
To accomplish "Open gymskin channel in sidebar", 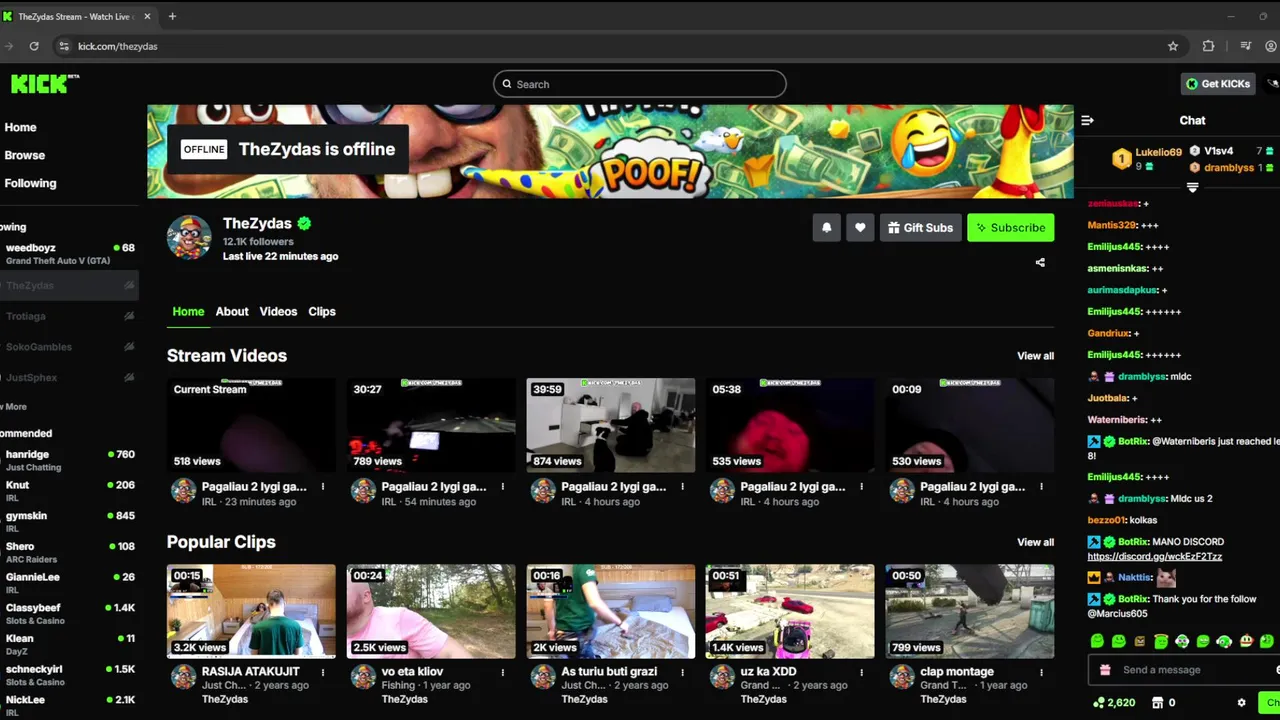I will [x=68, y=522].
